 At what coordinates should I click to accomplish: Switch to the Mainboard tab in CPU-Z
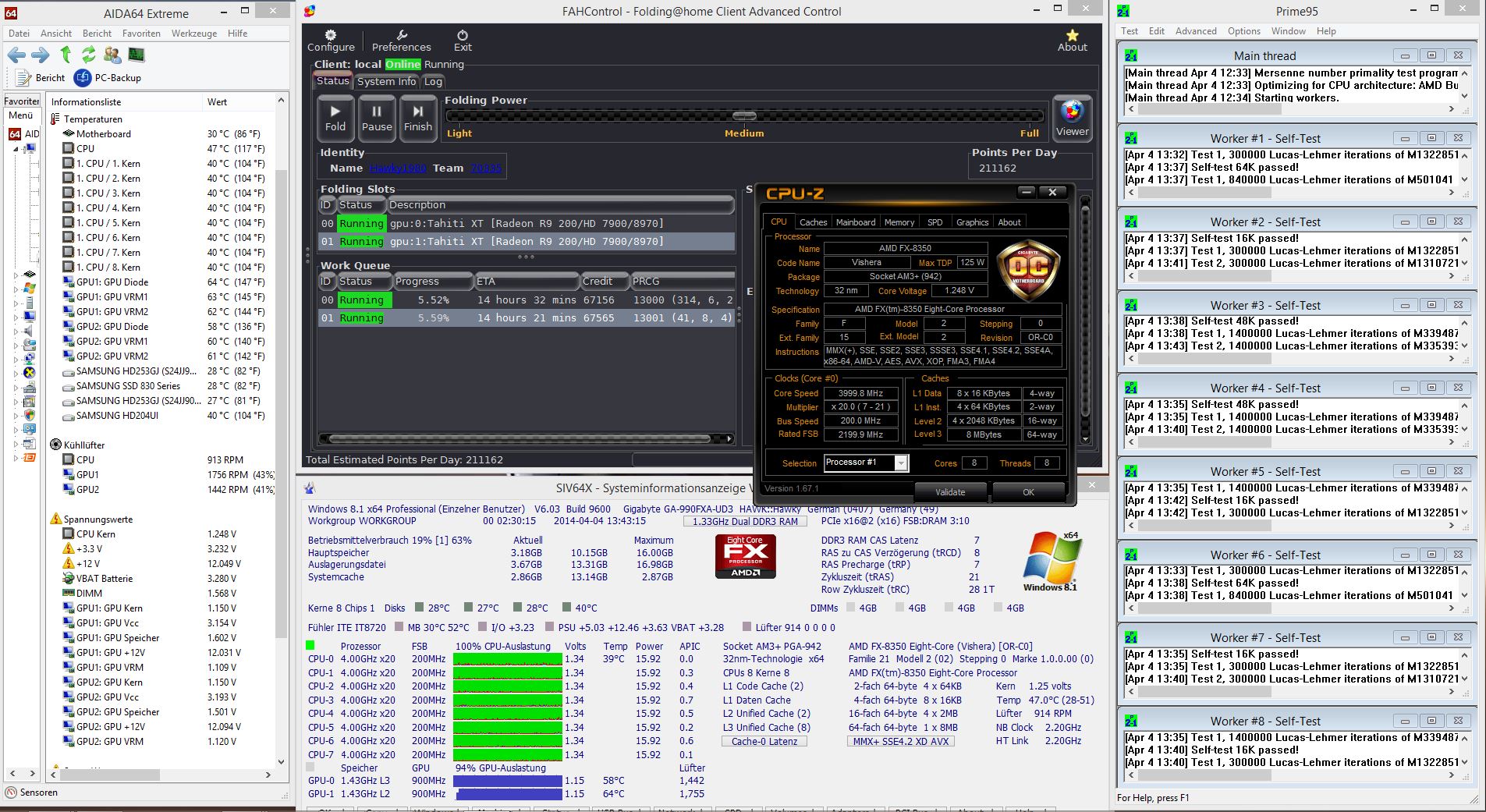856,222
